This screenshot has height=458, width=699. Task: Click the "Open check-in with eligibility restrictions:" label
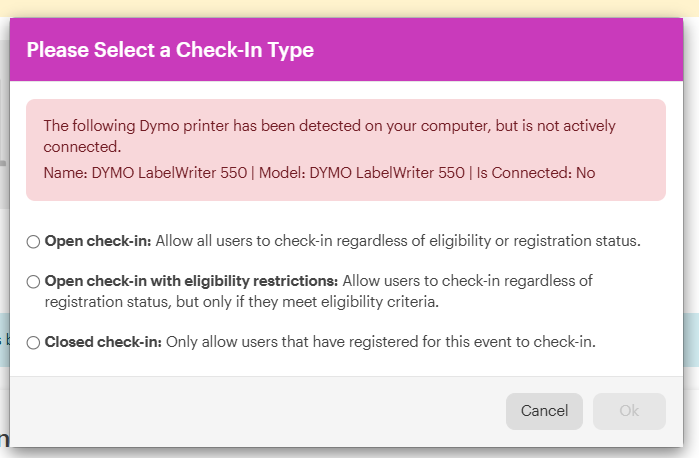point(191,280)
